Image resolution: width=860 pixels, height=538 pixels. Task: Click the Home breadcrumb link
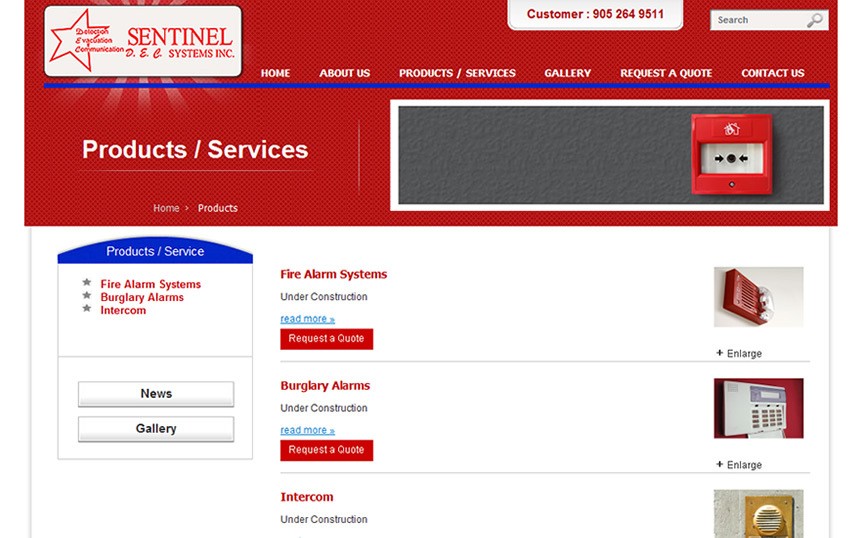coord(166,208)
